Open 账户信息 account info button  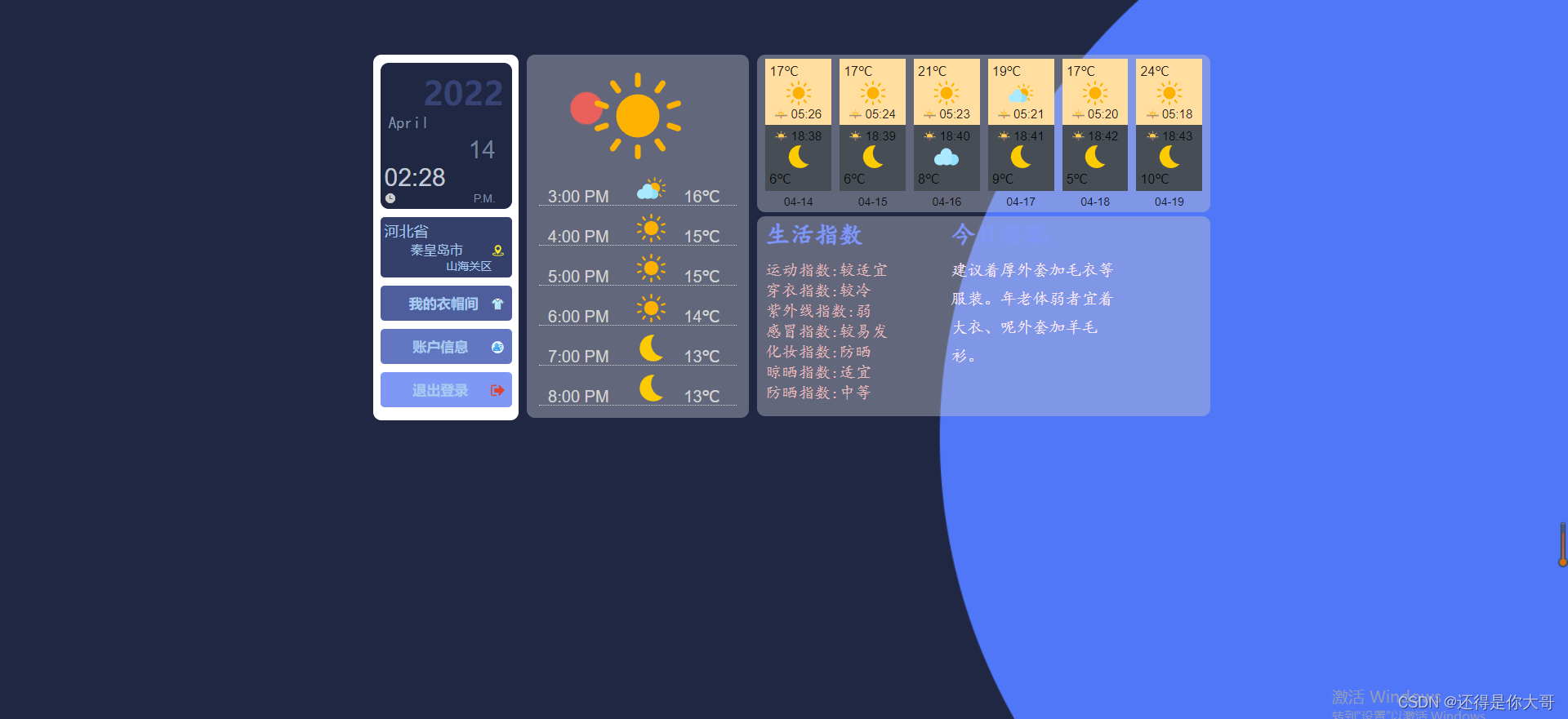tap(446, 347)
